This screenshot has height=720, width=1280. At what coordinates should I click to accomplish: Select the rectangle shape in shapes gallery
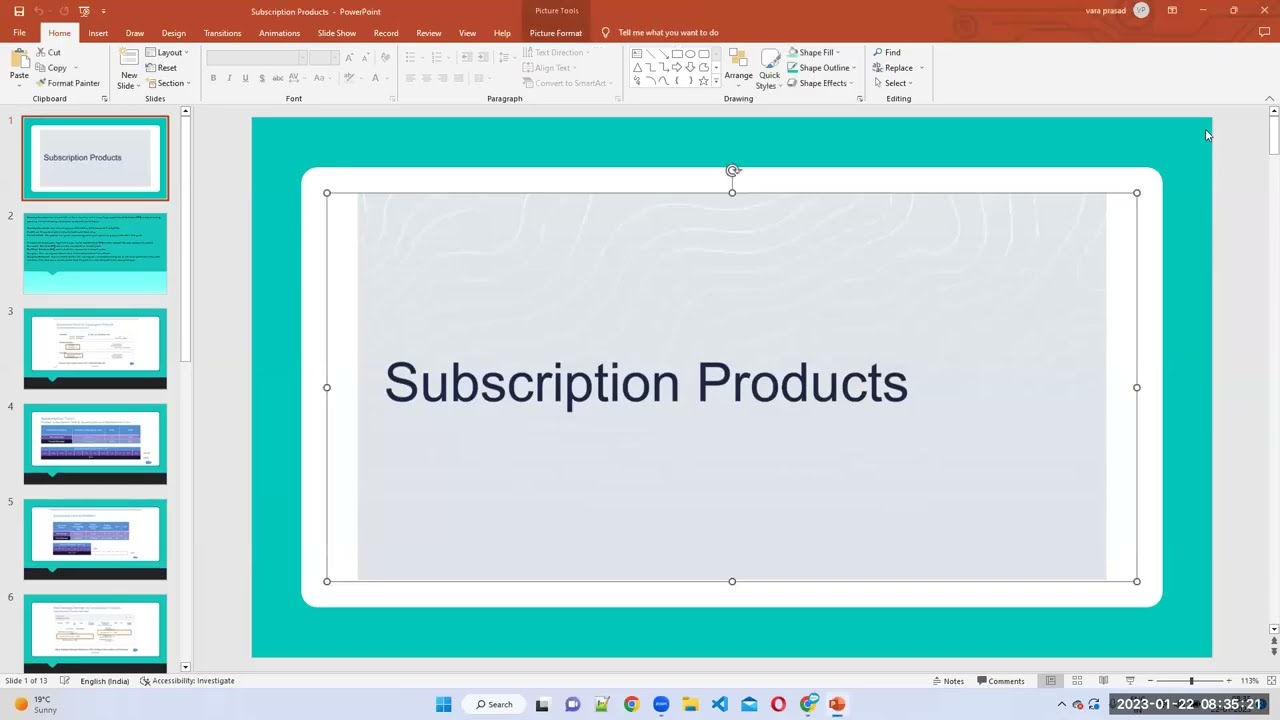pos(677,54)
